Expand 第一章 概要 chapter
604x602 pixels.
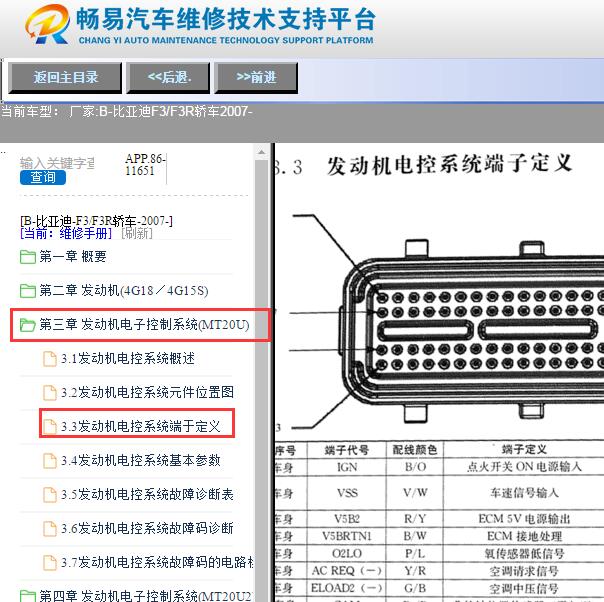pos(73,257)
